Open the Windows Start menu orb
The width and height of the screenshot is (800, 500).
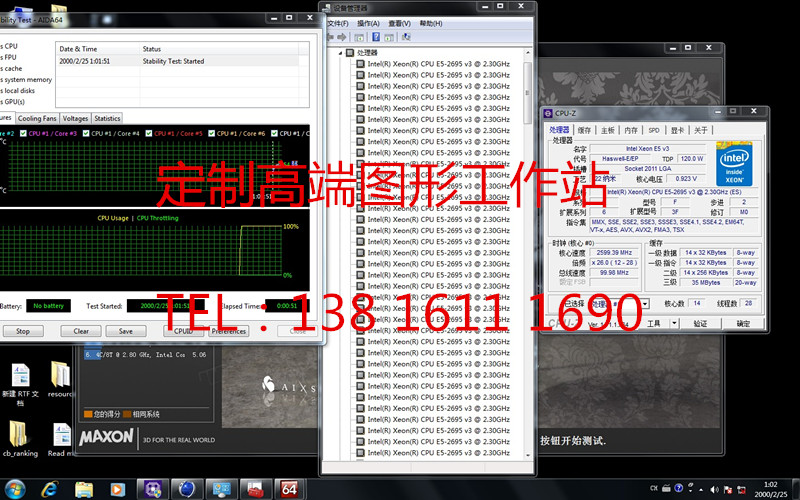[x=15, y=489]
